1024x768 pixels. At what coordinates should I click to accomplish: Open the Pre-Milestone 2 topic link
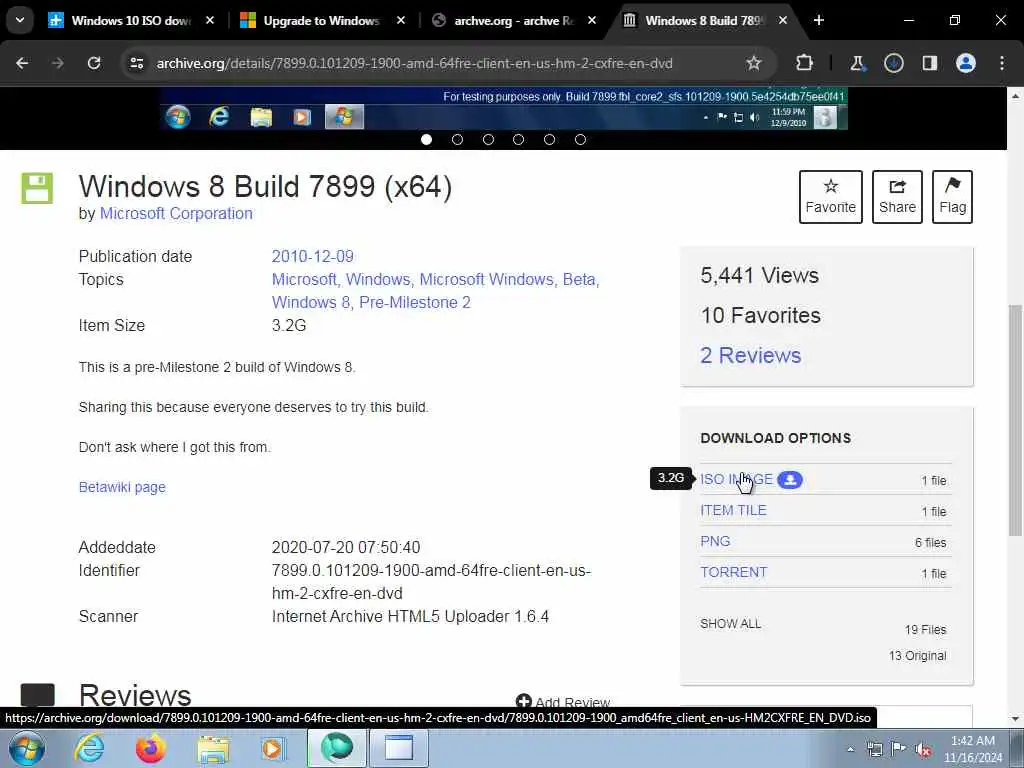[x=415, y=302]
